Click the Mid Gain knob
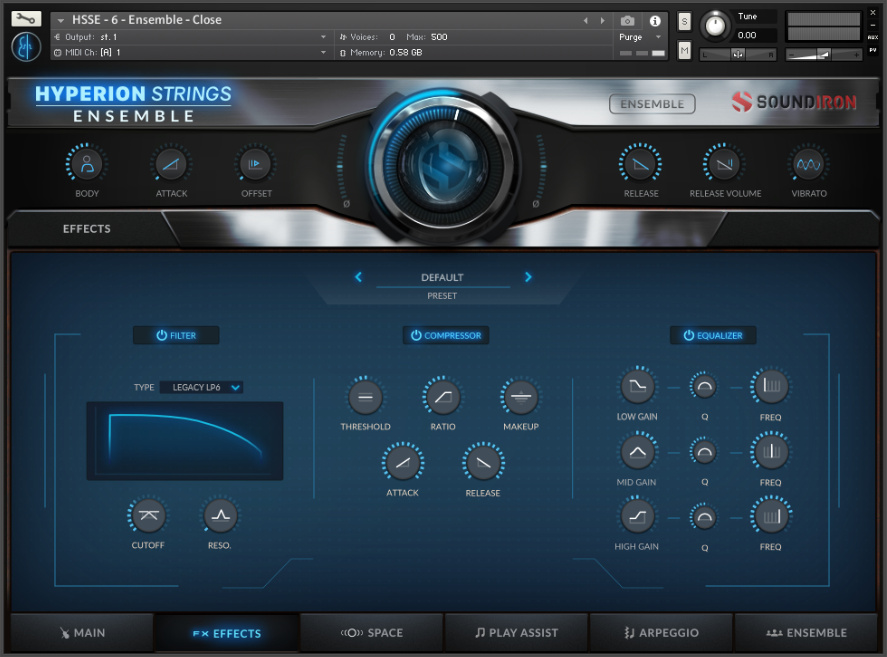The image size is (887, 657). click(x=638, y=452)
